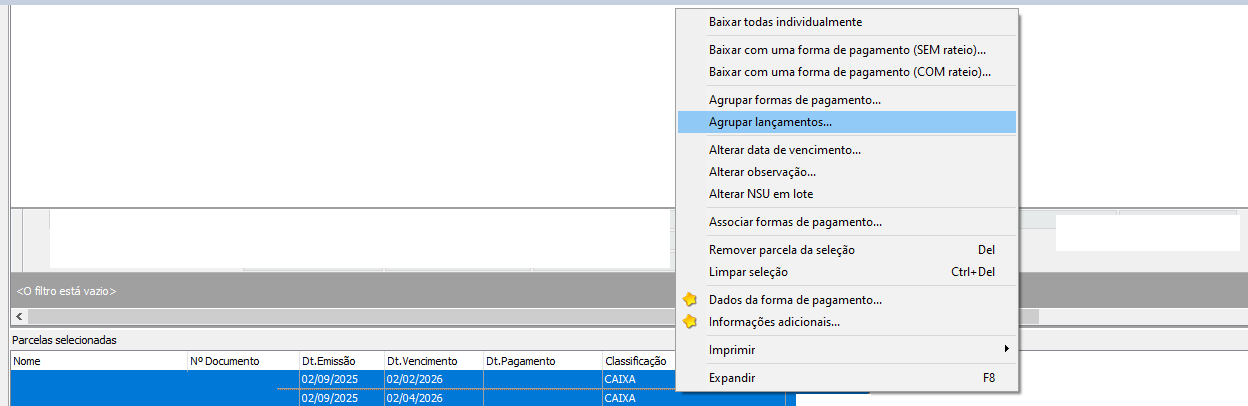The height and width of the screenshot is (406, 1248).
Task: Click Alterar observação menu item
Action: pyautogui.click(x=762, y=172)
